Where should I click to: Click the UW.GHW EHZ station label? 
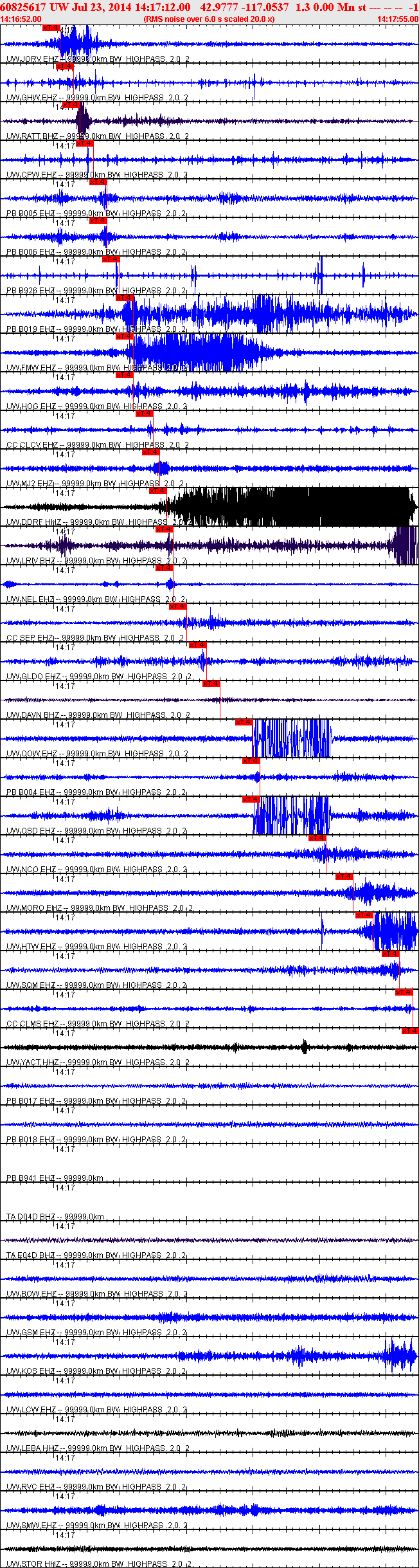(x=32, y=98)
